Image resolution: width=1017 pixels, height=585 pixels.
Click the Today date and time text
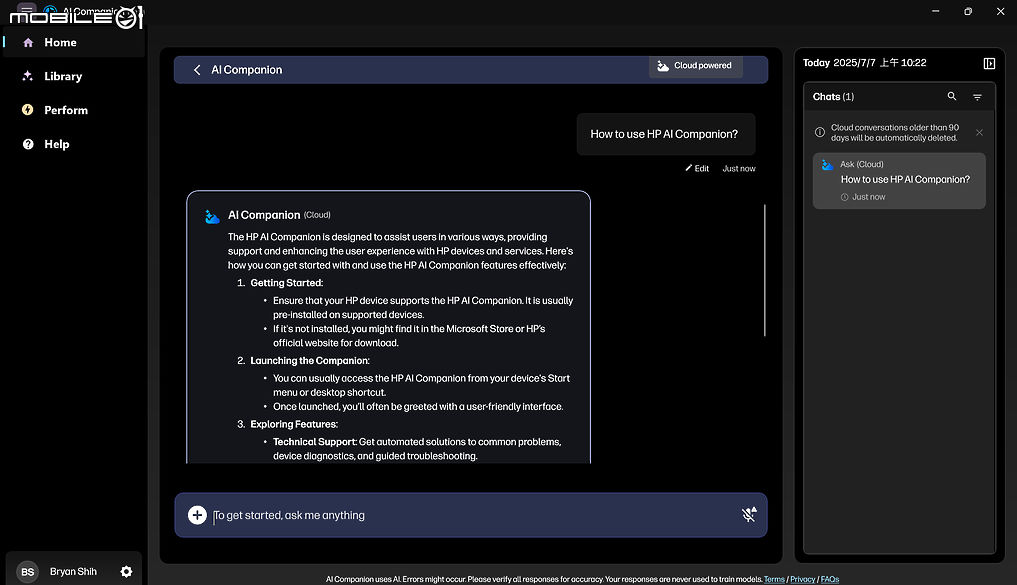click(865, 63)
